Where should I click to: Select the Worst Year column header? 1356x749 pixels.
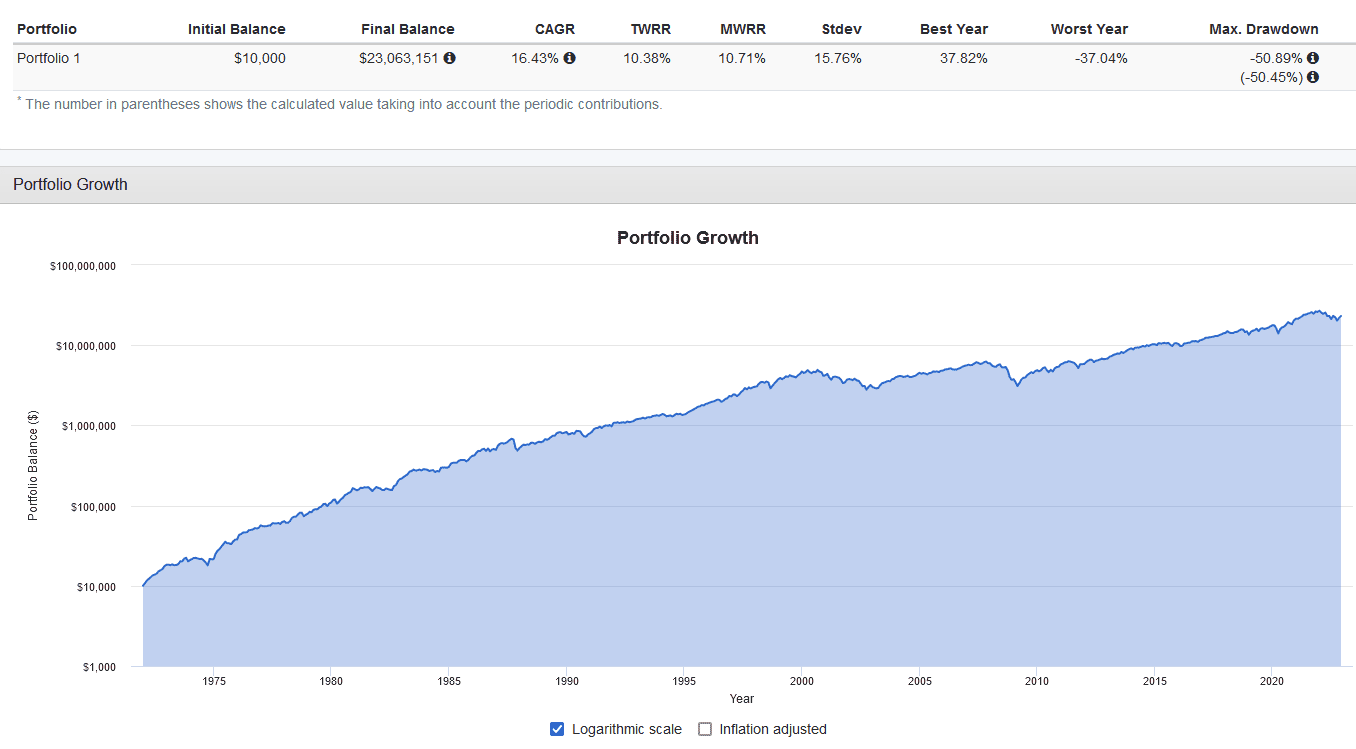point(1088,29)
